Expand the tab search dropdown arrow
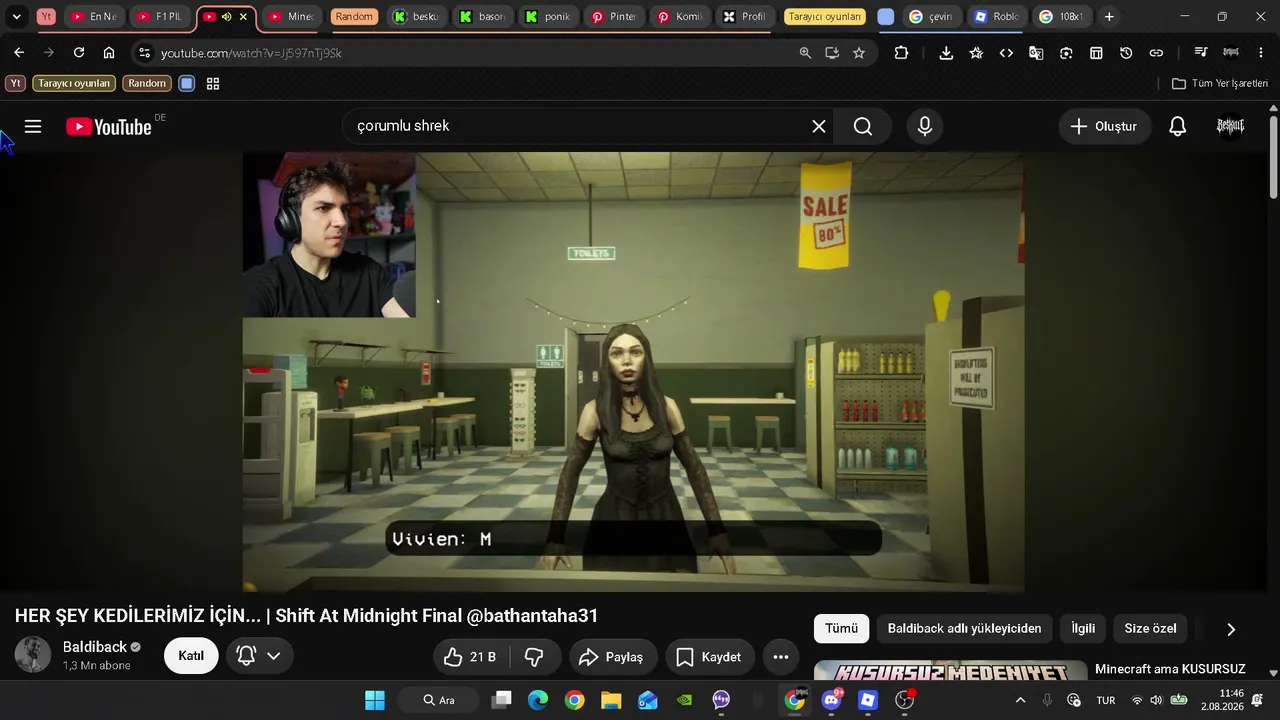1280x720 pixels. click(17, 17)
